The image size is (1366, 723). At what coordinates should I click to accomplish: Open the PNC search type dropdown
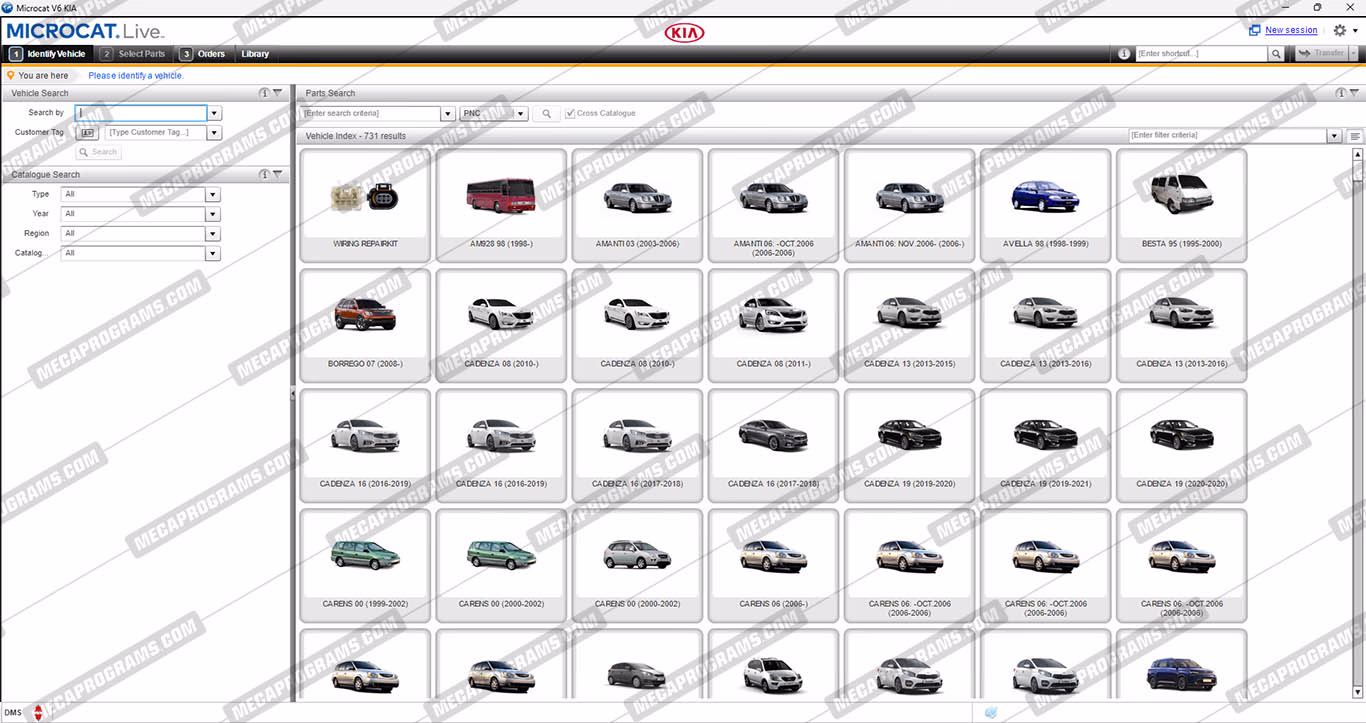[521, 114]
